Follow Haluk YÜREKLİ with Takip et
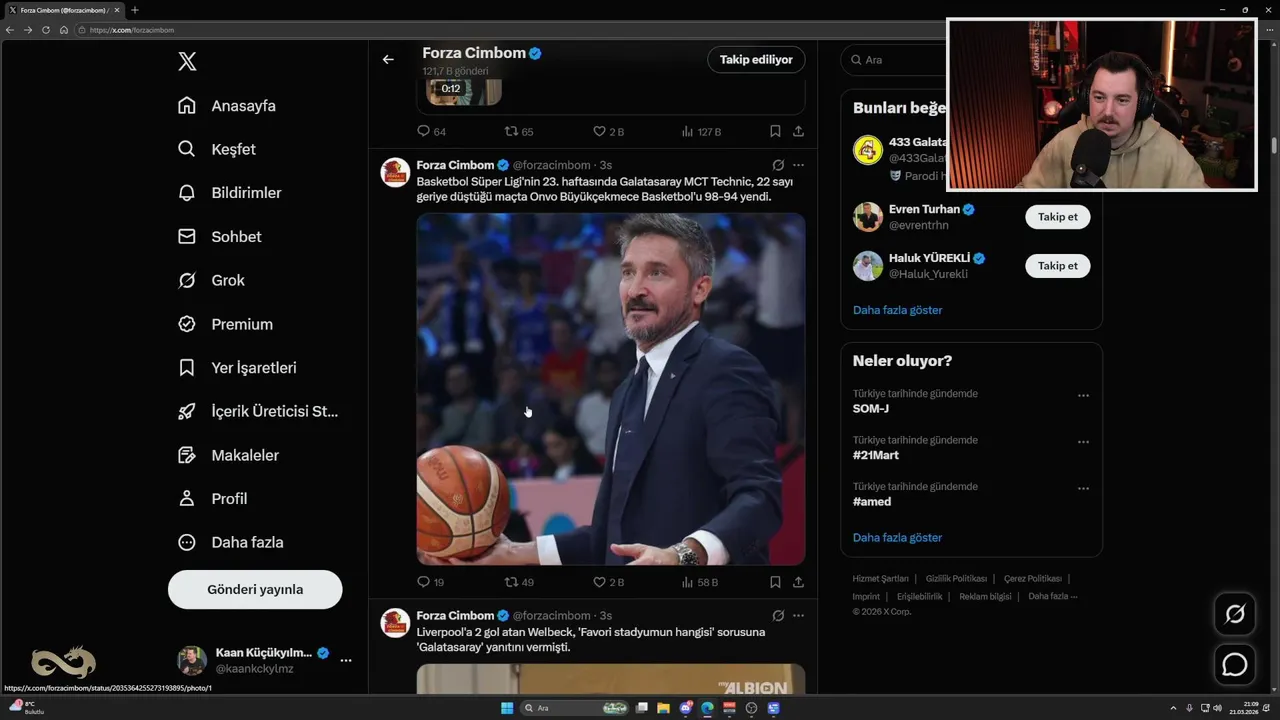The image size is (1280, 720). (1057, 266)
